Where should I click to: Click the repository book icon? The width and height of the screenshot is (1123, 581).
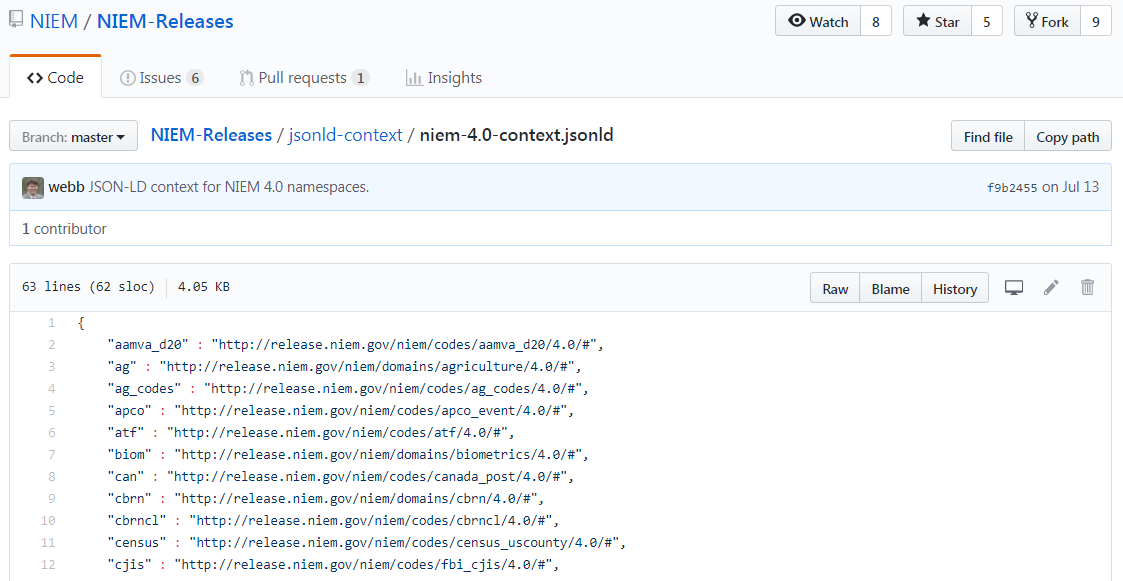coord(16,20)
